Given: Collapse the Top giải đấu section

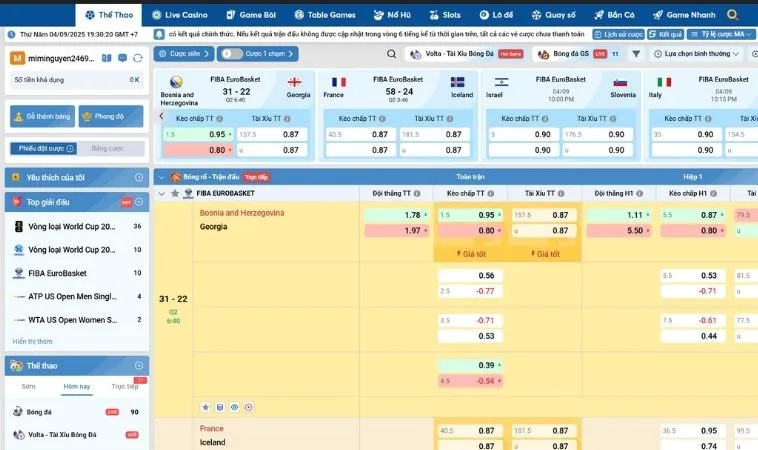Looking at the screenshot, I should pos(140,202).
